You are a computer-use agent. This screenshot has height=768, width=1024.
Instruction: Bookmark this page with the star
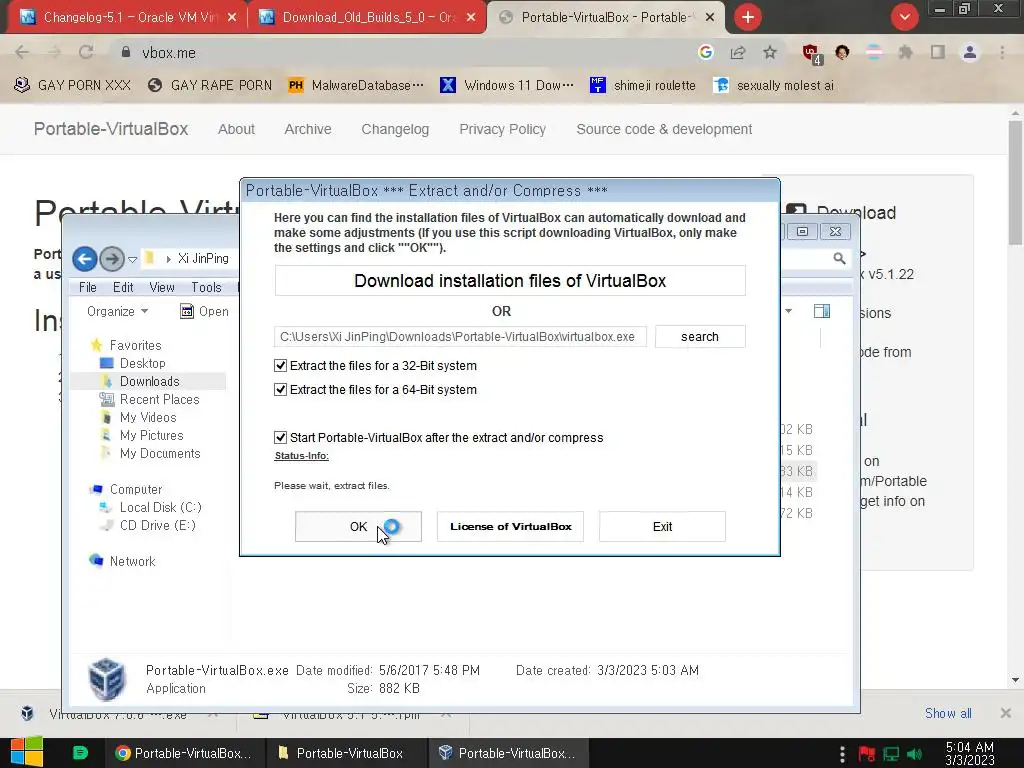(x=770, y=52)
